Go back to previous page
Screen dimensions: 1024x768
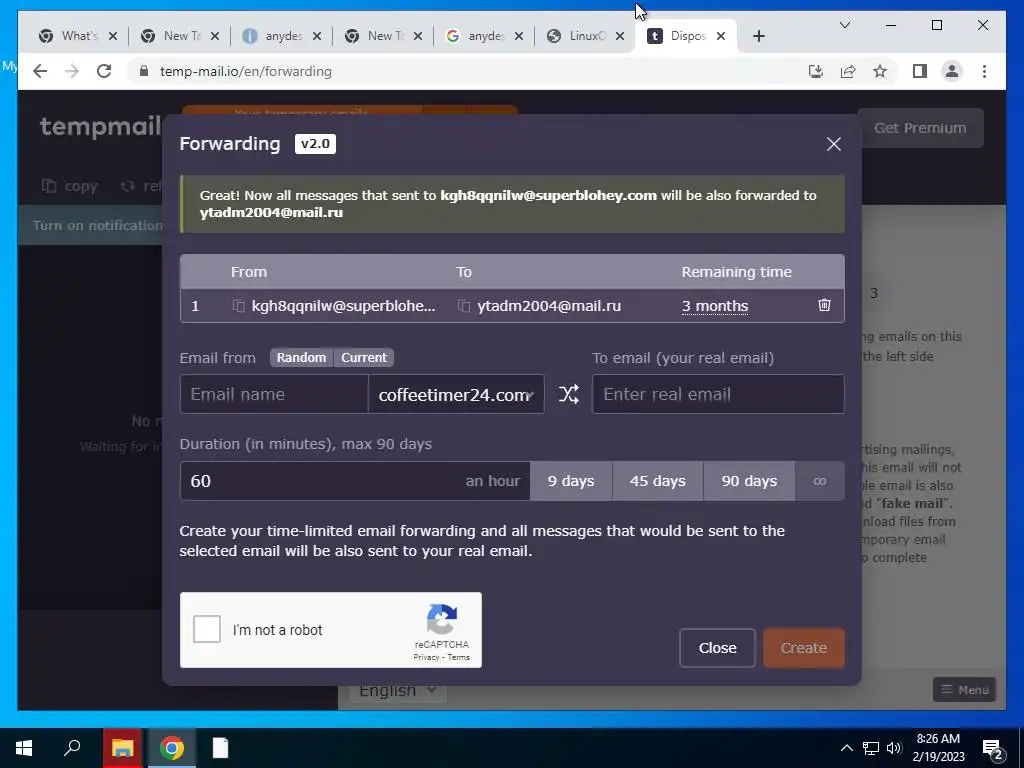point(40,71)
